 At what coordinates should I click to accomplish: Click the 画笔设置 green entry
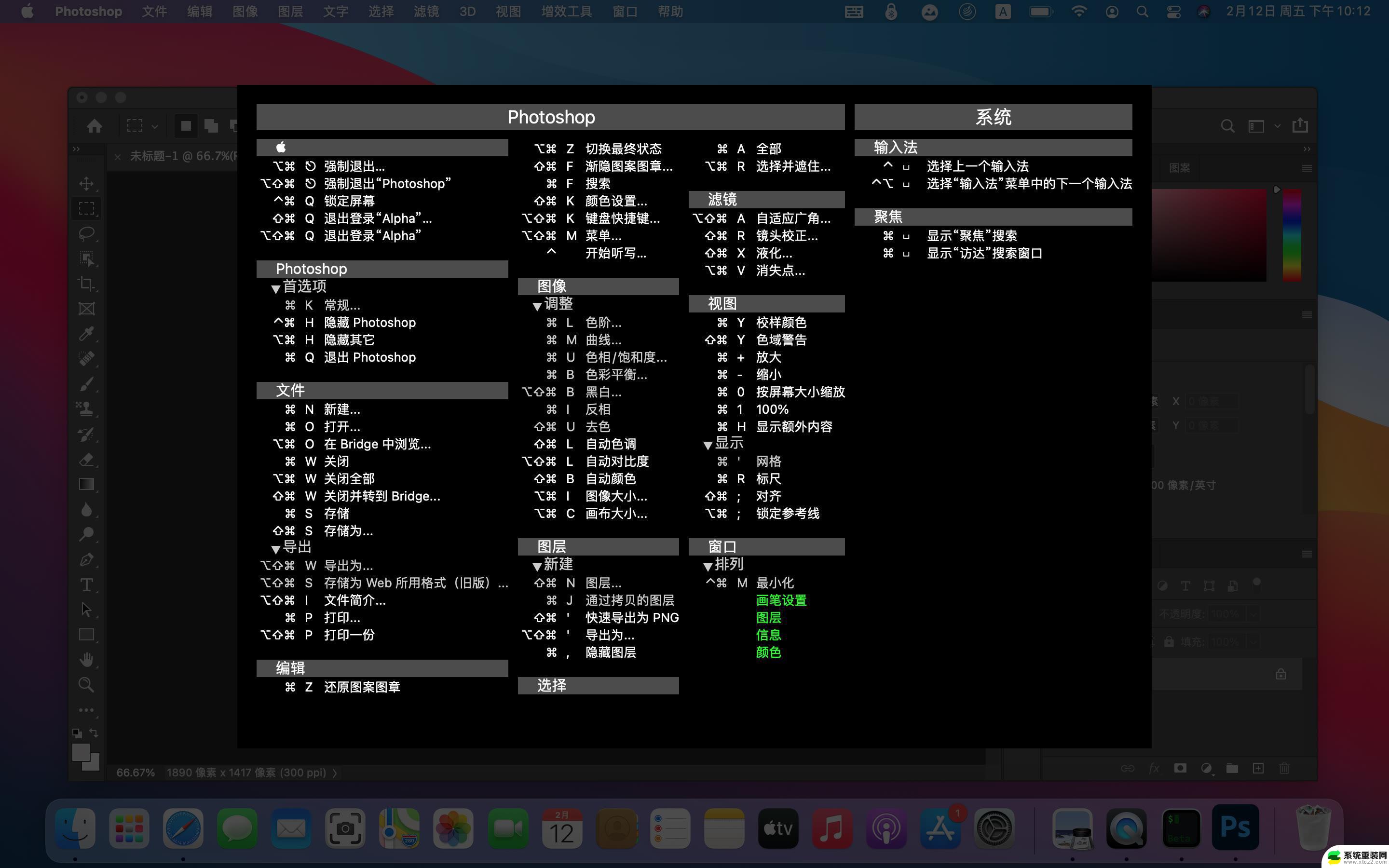781,600
